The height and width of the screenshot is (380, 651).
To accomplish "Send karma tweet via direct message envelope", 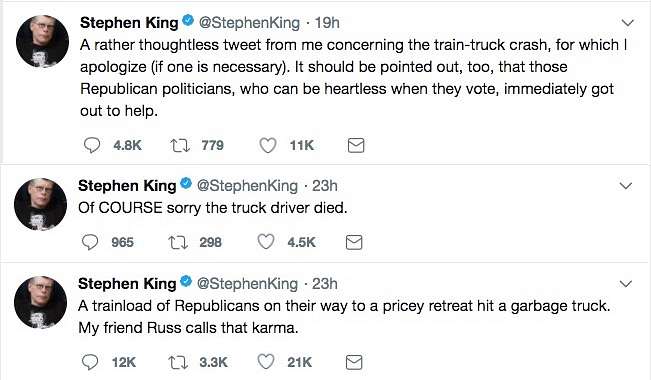I will click(354, 362).
